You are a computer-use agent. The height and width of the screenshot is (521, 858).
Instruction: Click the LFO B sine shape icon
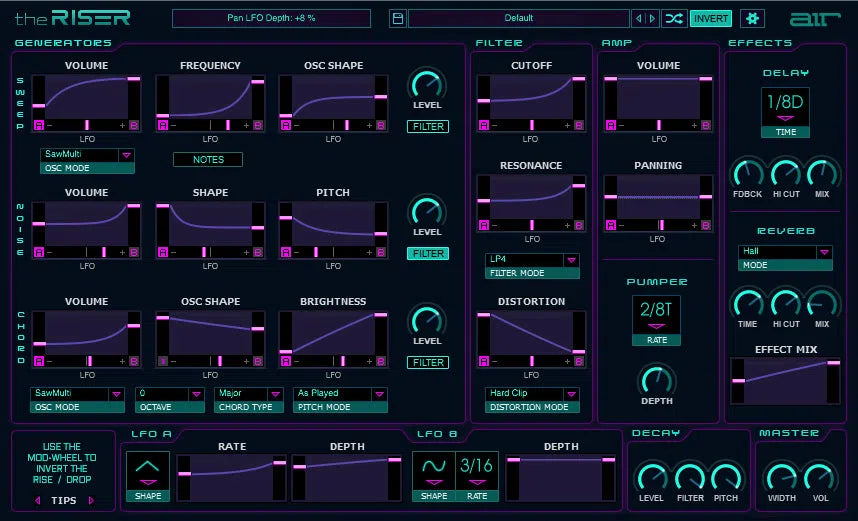(x=434, y=467)
